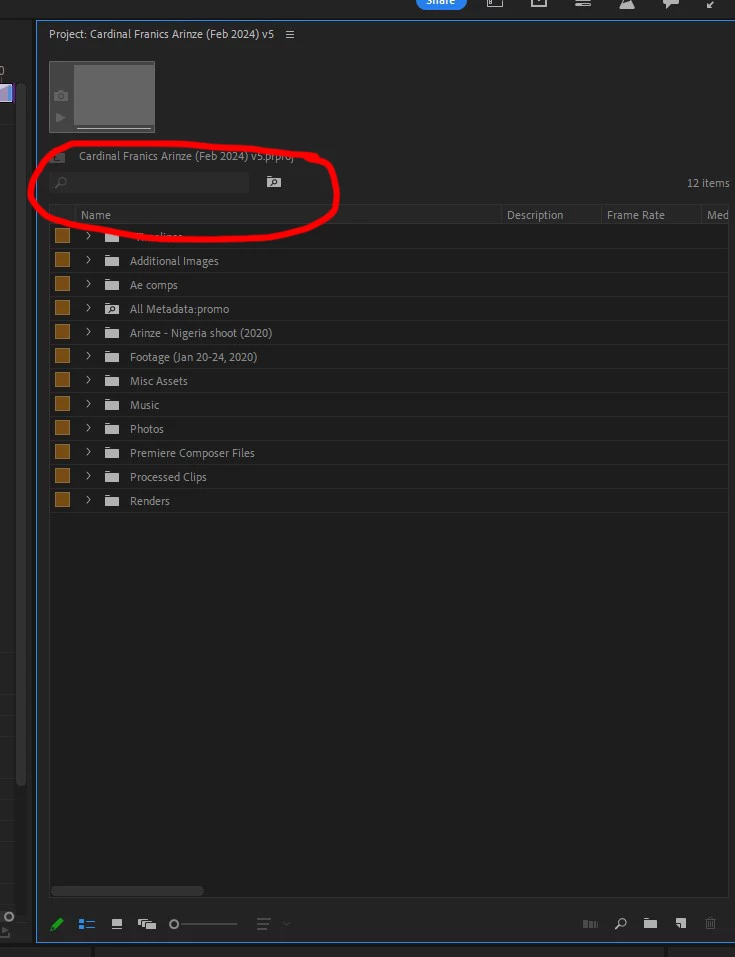The width and height of the screenshot is (735, 957).
Task: Select the 'Renders' name text
Action: pos(150,500)
